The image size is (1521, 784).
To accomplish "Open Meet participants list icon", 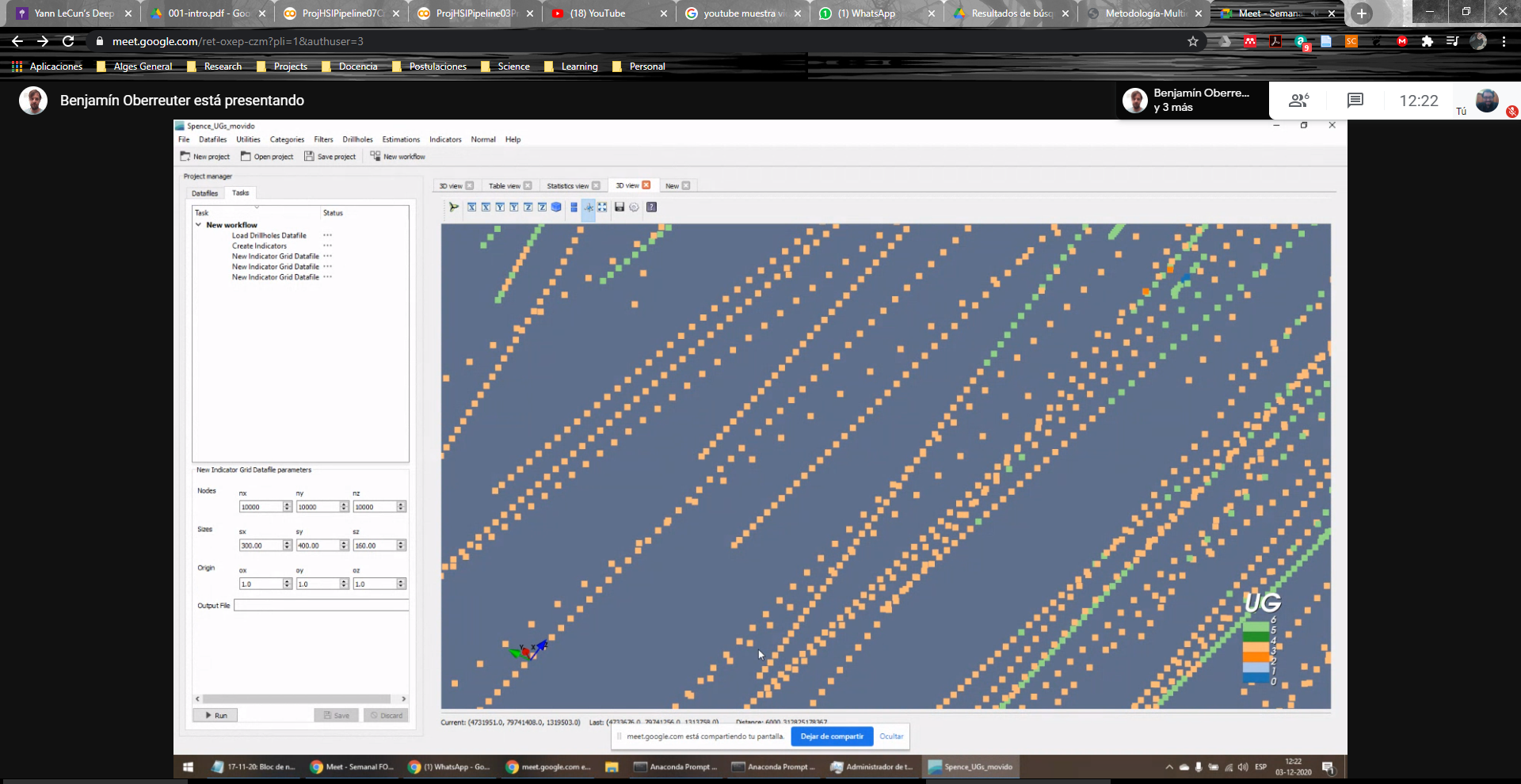I will tap(1299, 101).
